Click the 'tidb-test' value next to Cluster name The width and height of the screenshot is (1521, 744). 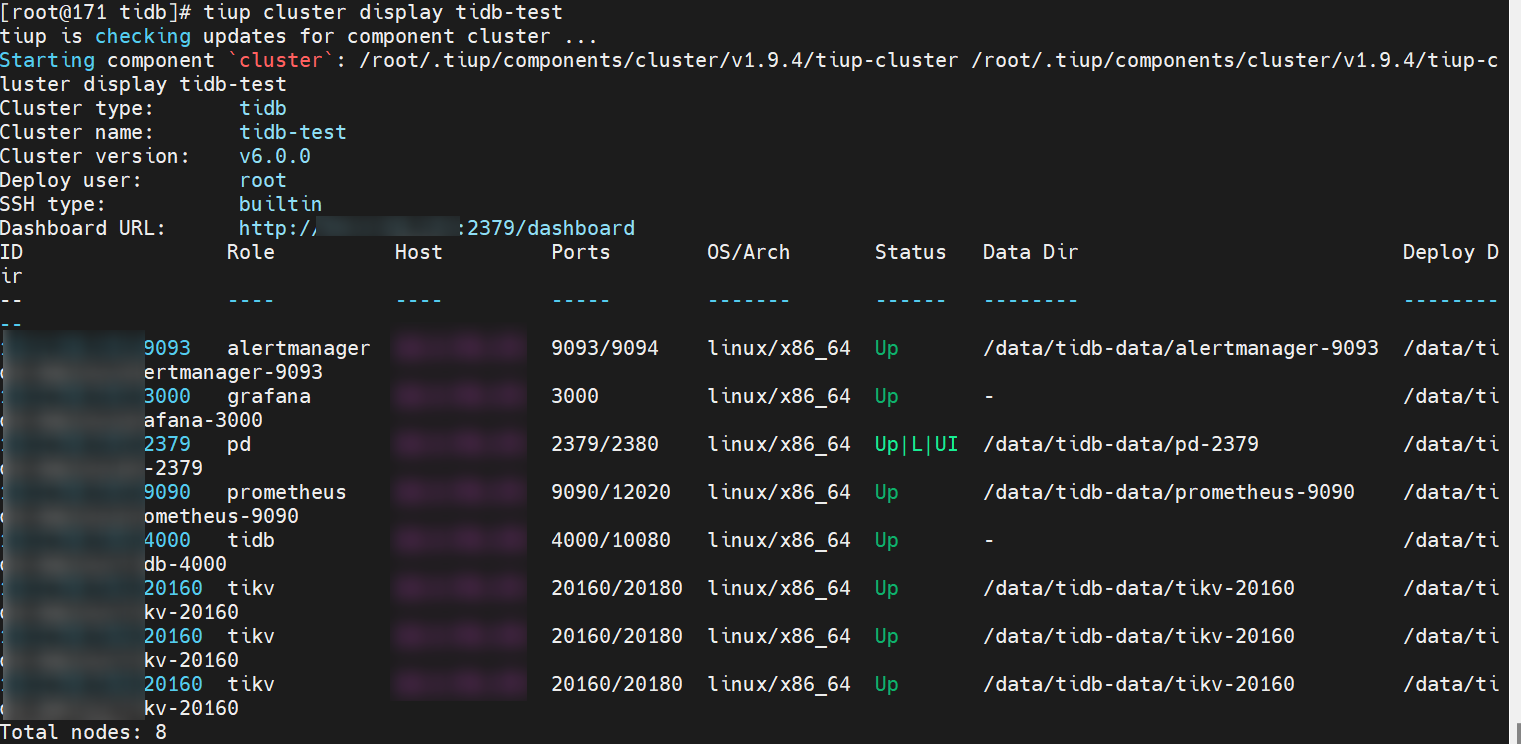293,132
